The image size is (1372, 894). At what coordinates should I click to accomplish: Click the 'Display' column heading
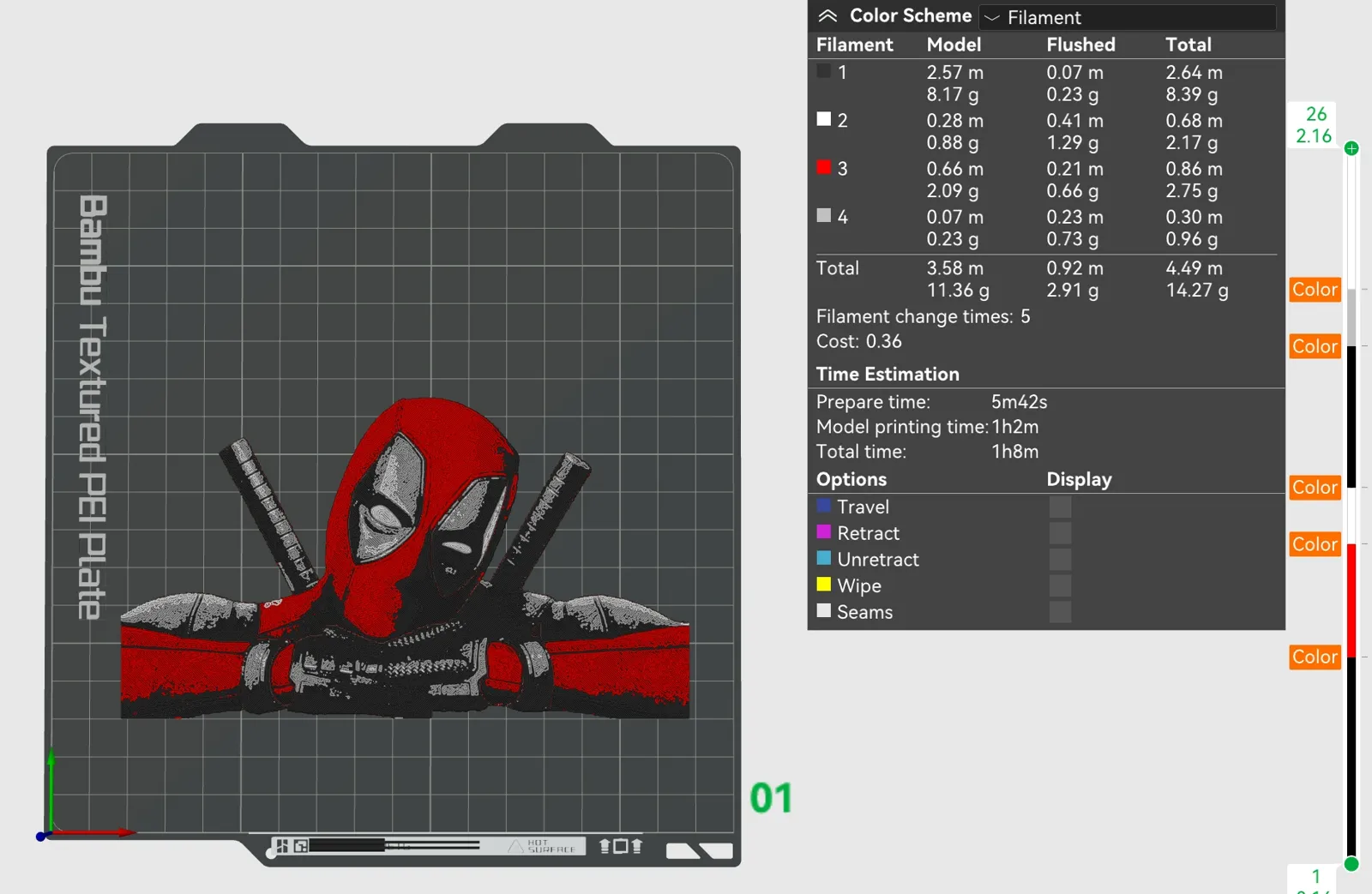(1079, 479)
